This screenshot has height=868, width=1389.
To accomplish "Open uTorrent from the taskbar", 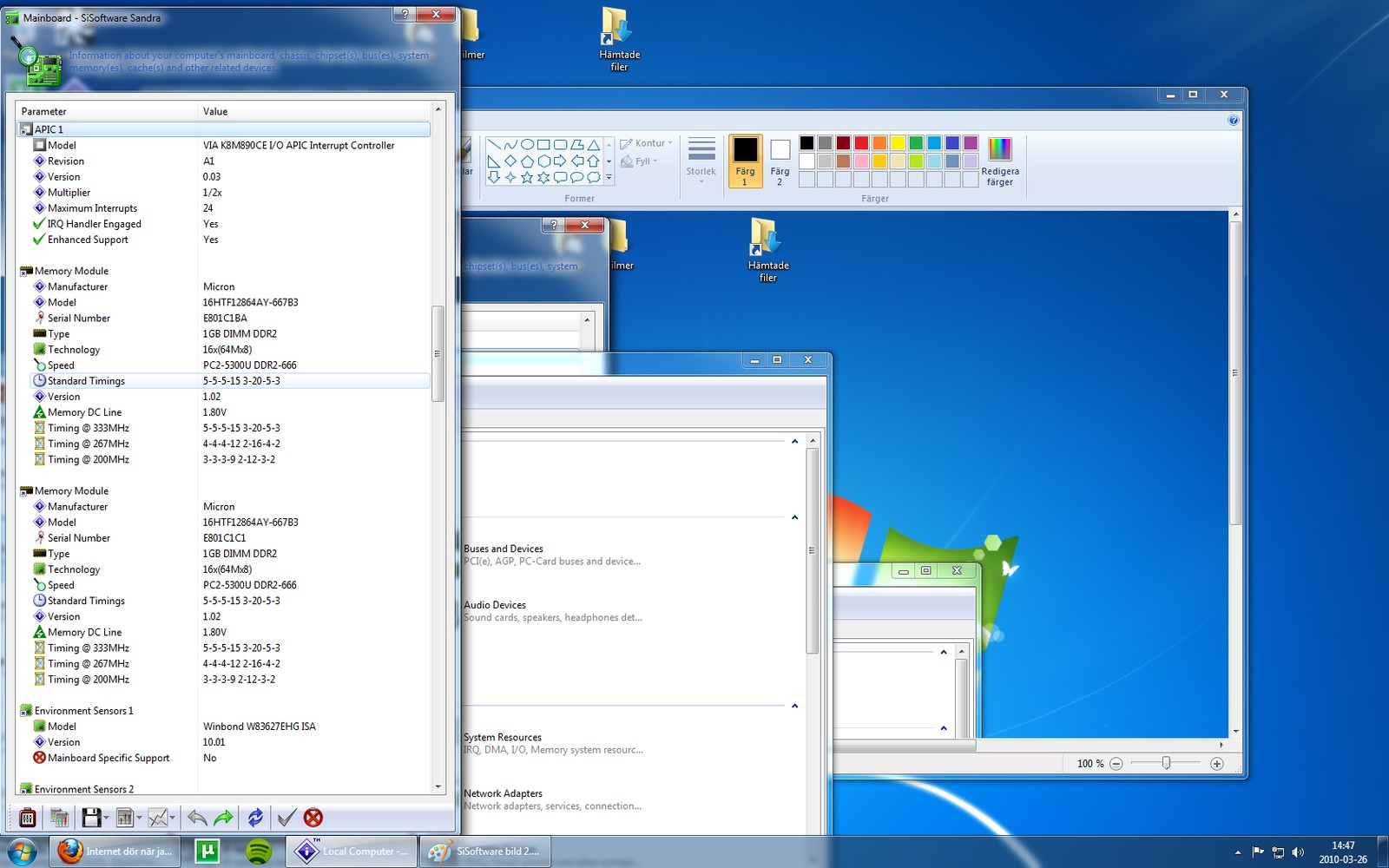I will (x=207, y=852).
